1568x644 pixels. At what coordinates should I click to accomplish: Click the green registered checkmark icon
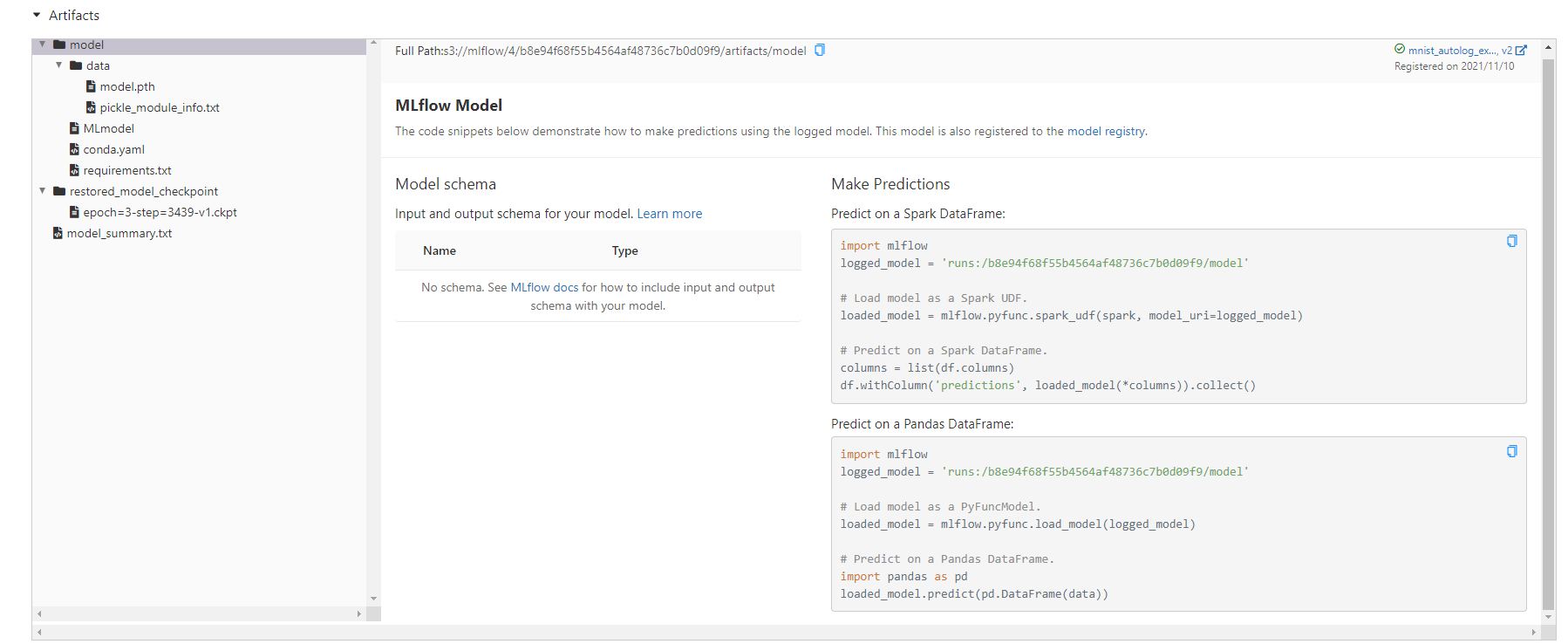(x=1400, y=49)
